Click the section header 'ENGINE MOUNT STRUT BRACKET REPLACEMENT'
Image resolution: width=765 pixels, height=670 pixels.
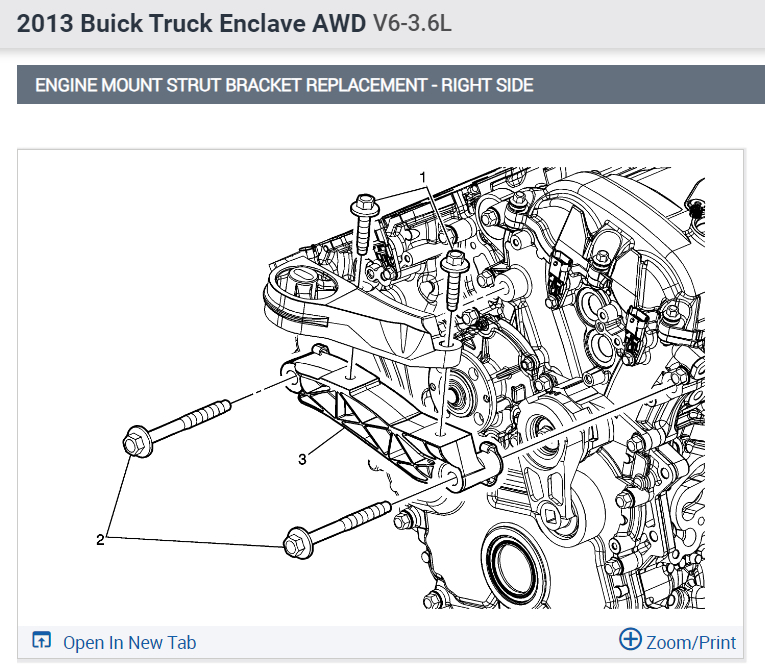coord(231,85)
